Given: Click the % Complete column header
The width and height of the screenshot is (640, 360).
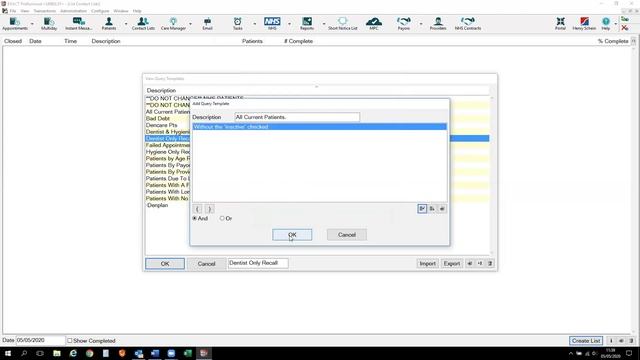Looking at the screenshot, I should 613,41.
